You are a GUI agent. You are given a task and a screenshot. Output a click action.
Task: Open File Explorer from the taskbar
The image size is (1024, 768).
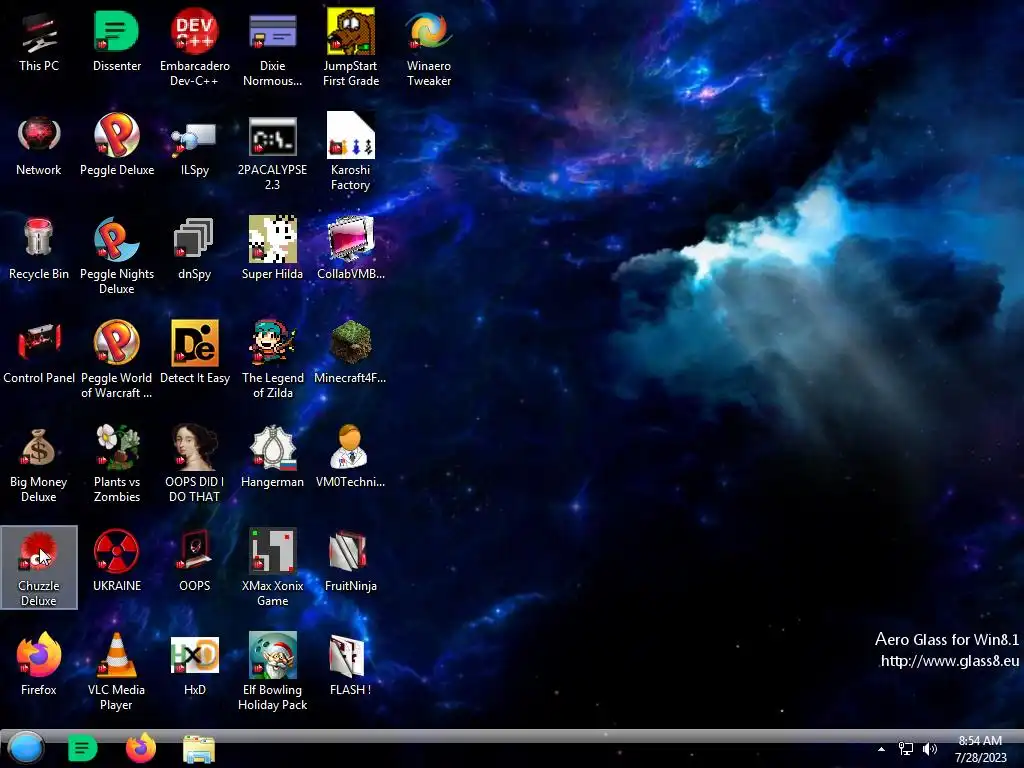coord(199,749)
